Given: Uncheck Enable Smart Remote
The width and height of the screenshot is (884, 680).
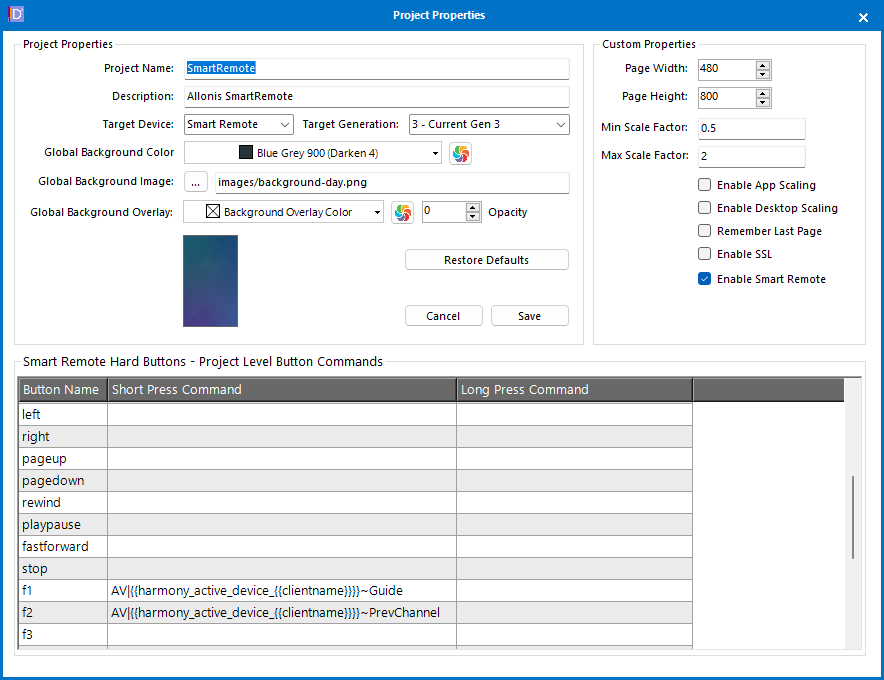Looking at the screenshot, I should click(x=704, y=279).
